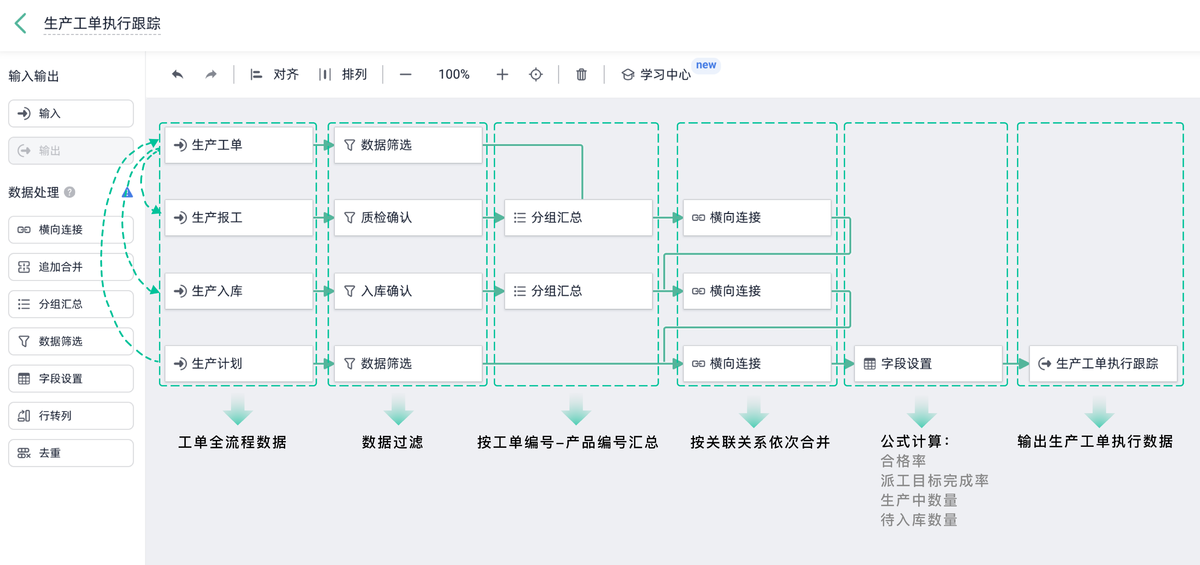Select 横向连接 in the data processing panel
This screenshot has height=565, width=1200.
coord(71,229)
